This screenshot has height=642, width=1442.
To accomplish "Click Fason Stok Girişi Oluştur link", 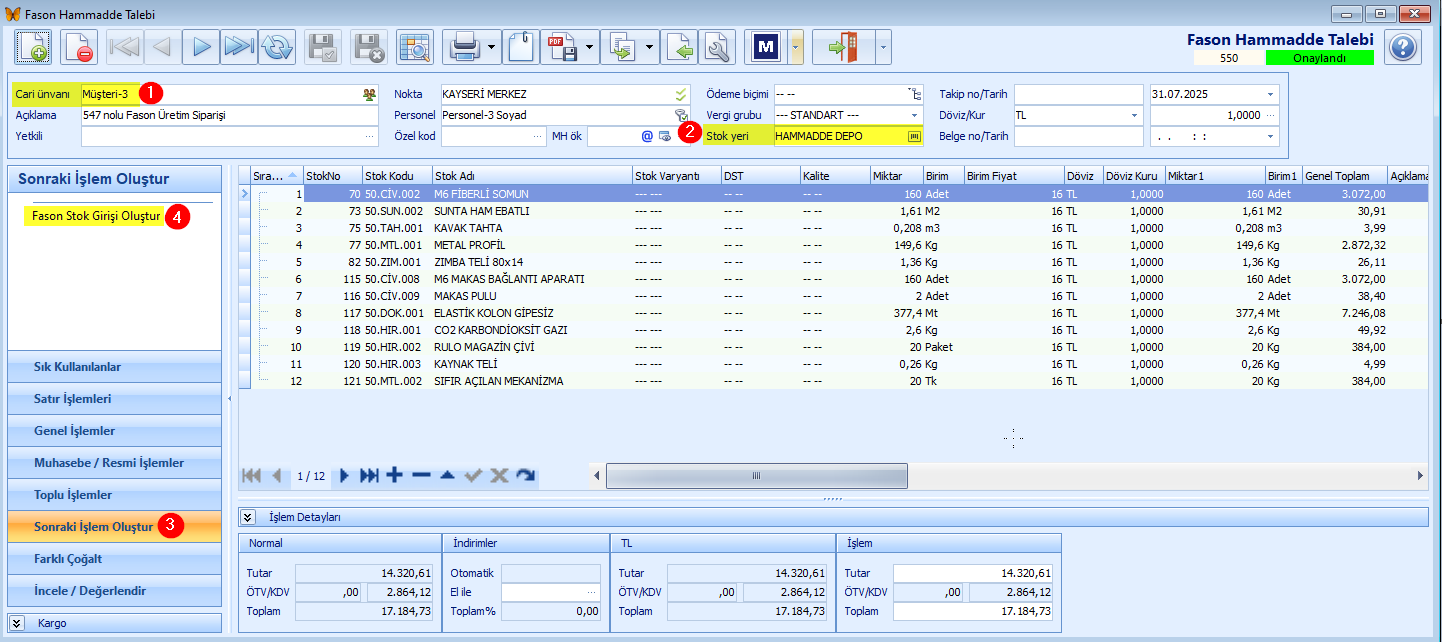I will coord(96,216).
